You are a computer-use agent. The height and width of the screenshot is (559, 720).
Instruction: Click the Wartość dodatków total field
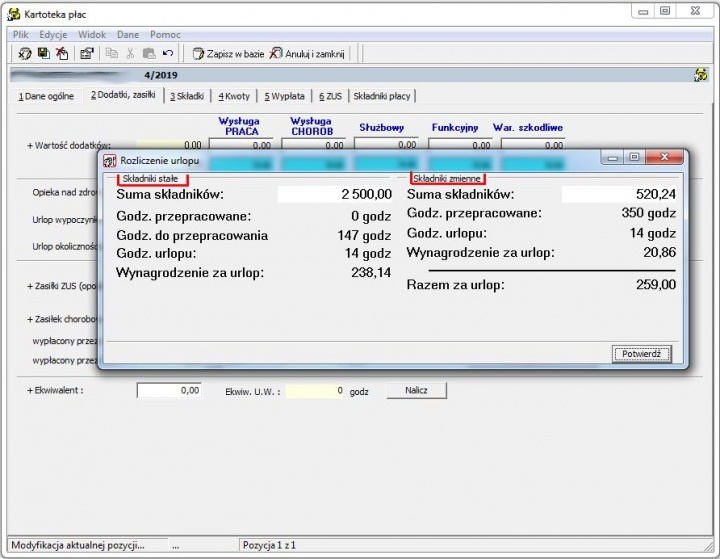point(169,145)
